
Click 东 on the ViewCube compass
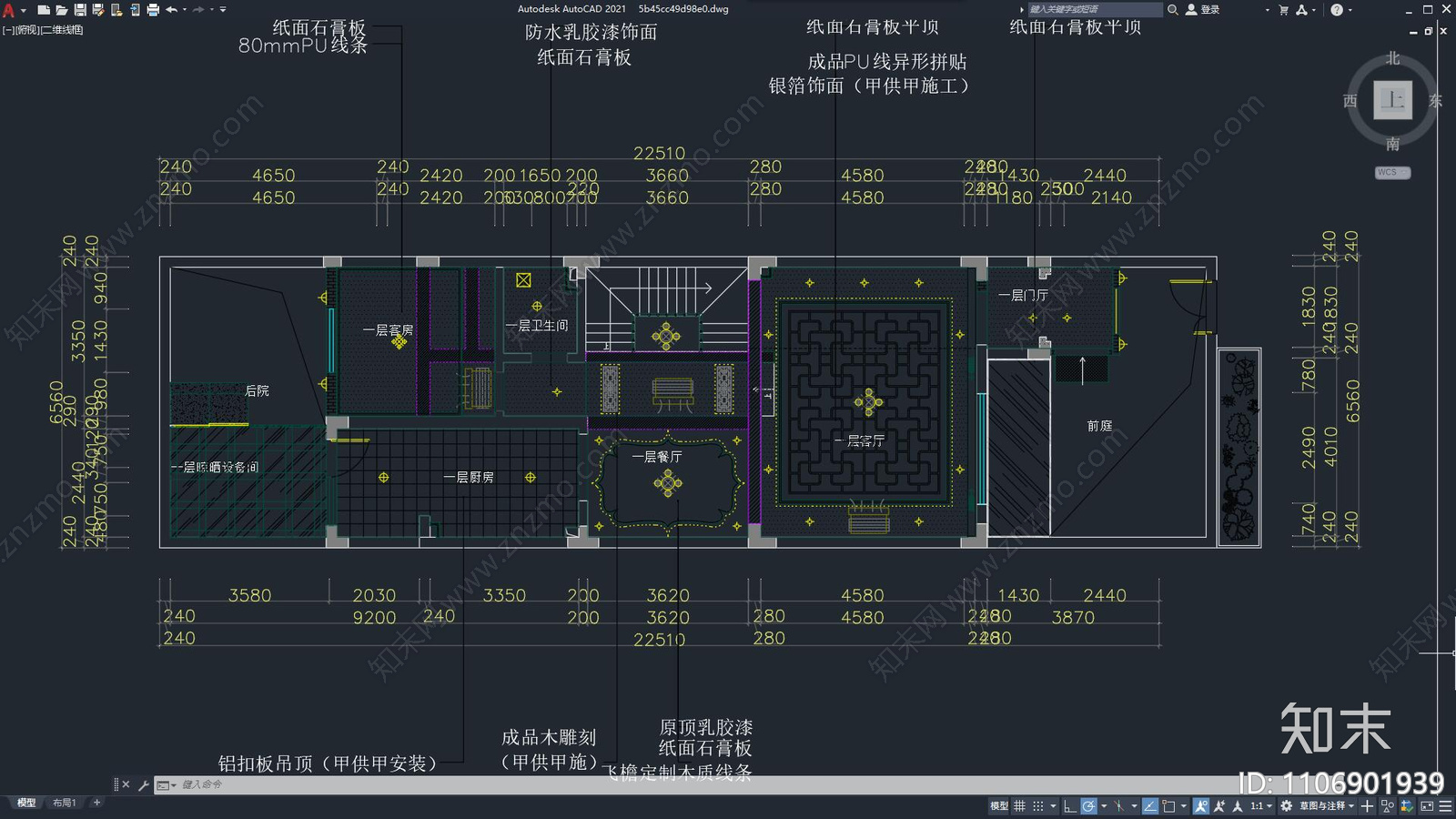[1435, 101]
